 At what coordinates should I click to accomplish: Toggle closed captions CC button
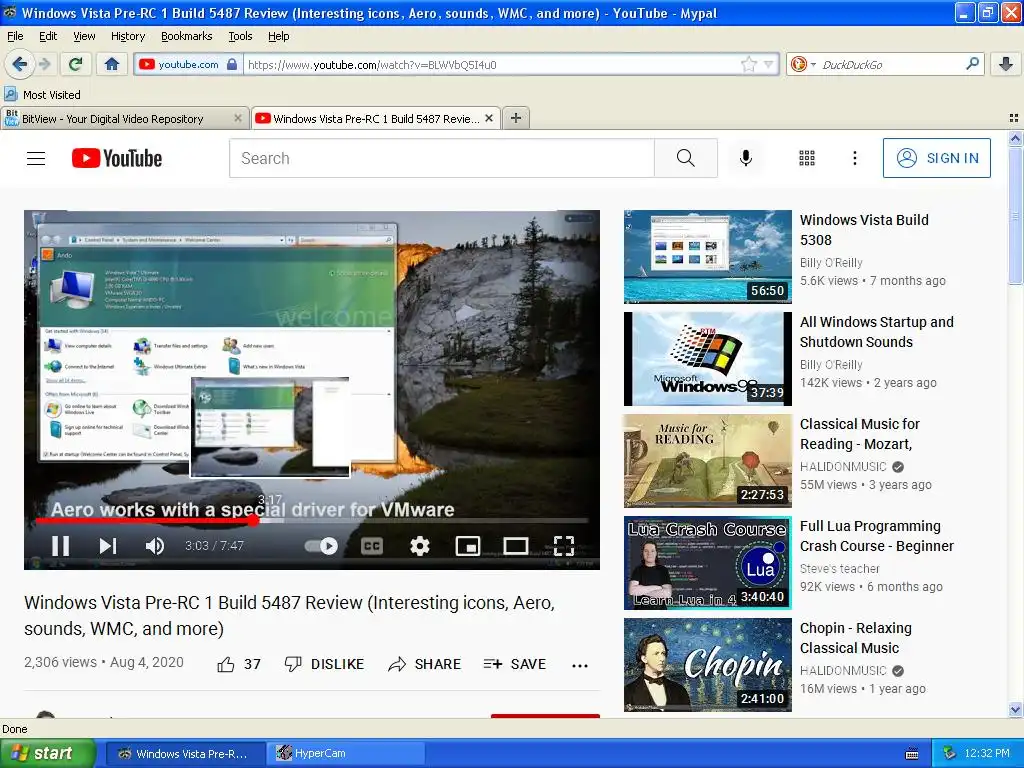pos(372,545)
